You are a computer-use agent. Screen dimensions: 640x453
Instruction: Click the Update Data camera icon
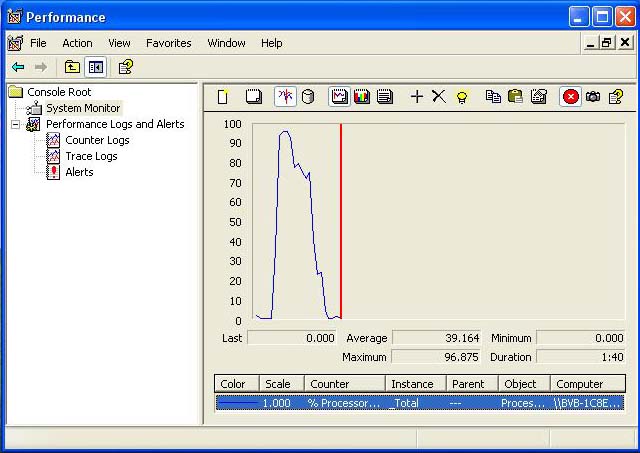tap(593, 97)
